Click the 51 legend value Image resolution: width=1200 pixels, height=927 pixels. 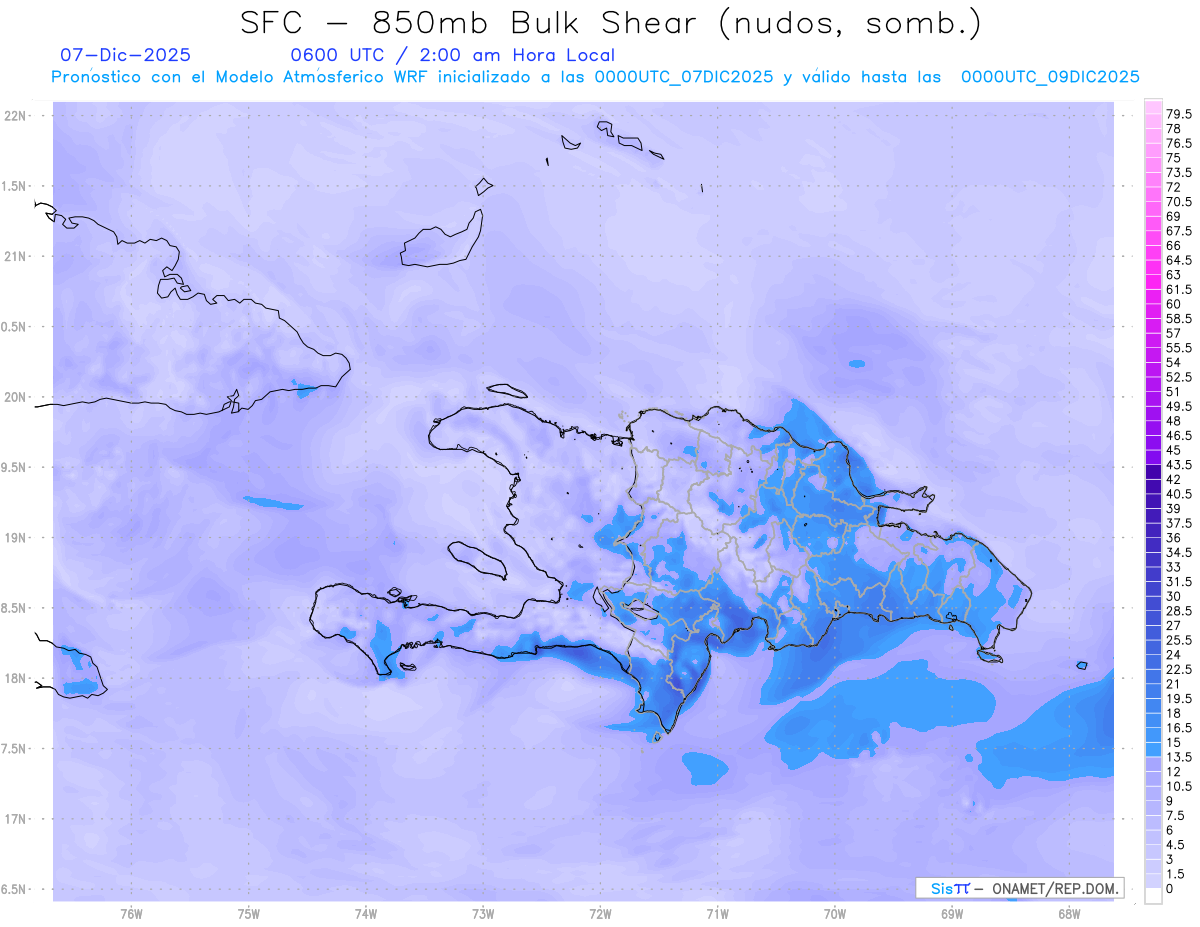point(1173,391)
